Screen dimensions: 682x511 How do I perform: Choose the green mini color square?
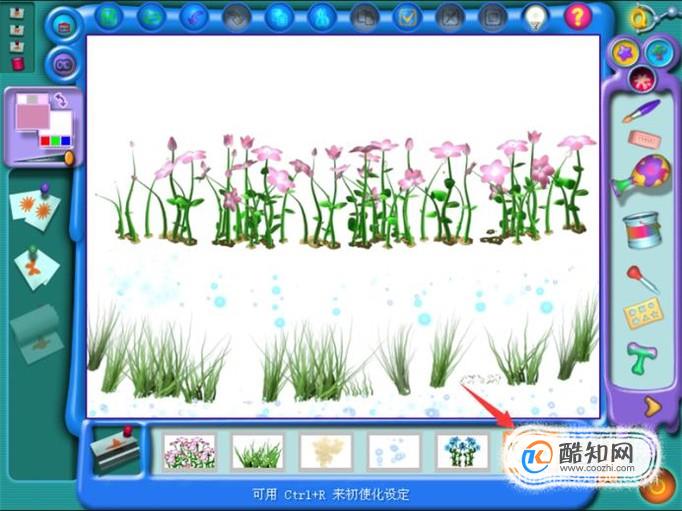click(x=55, y=141)
